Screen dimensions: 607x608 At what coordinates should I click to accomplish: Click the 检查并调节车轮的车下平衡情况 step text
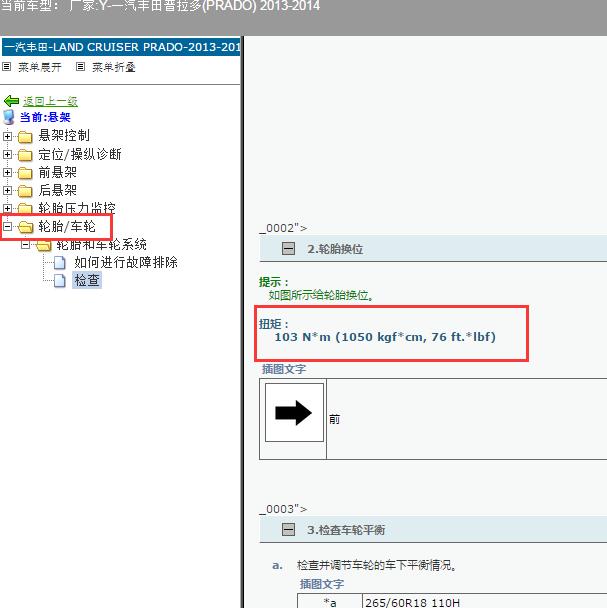pos(376,565)
